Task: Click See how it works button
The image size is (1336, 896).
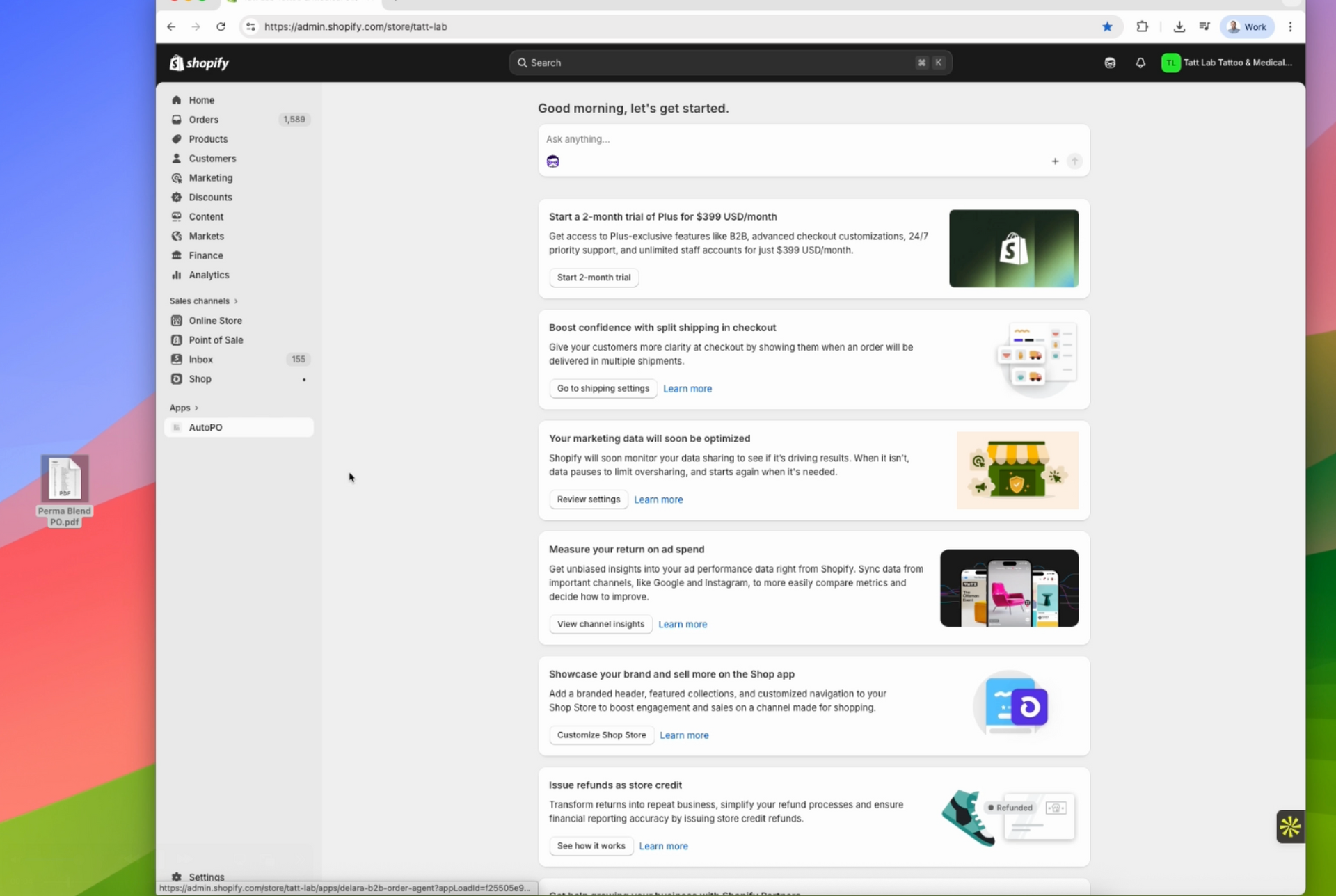Action: click(x=591, y=846)
